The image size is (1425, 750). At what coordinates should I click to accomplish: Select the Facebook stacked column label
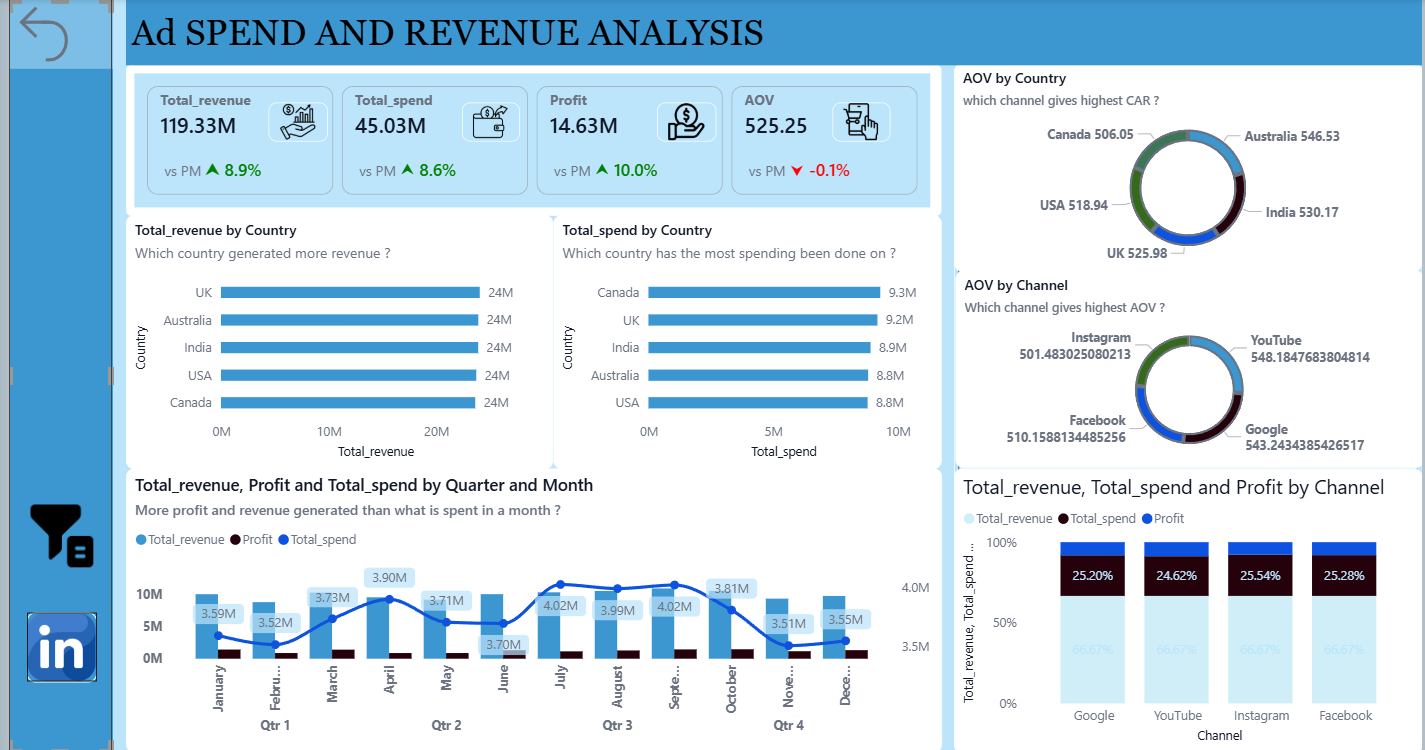point(1345,716)
